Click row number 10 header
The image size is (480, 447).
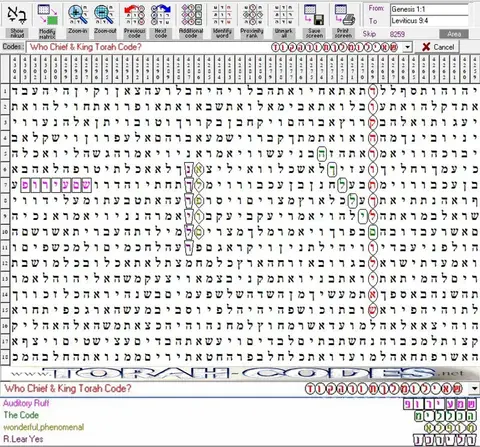(5, 232)
